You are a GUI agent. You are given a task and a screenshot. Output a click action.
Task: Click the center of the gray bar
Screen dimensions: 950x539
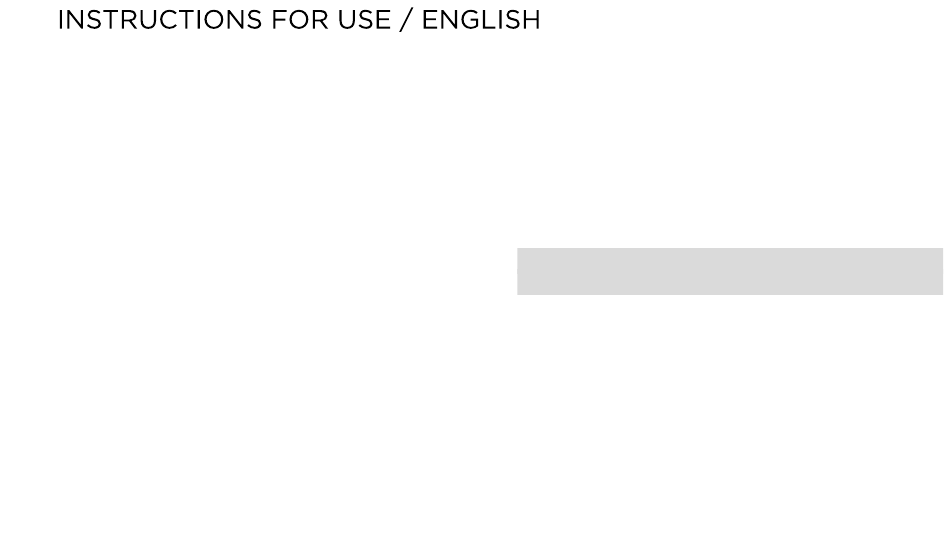[x=729, y=271]
